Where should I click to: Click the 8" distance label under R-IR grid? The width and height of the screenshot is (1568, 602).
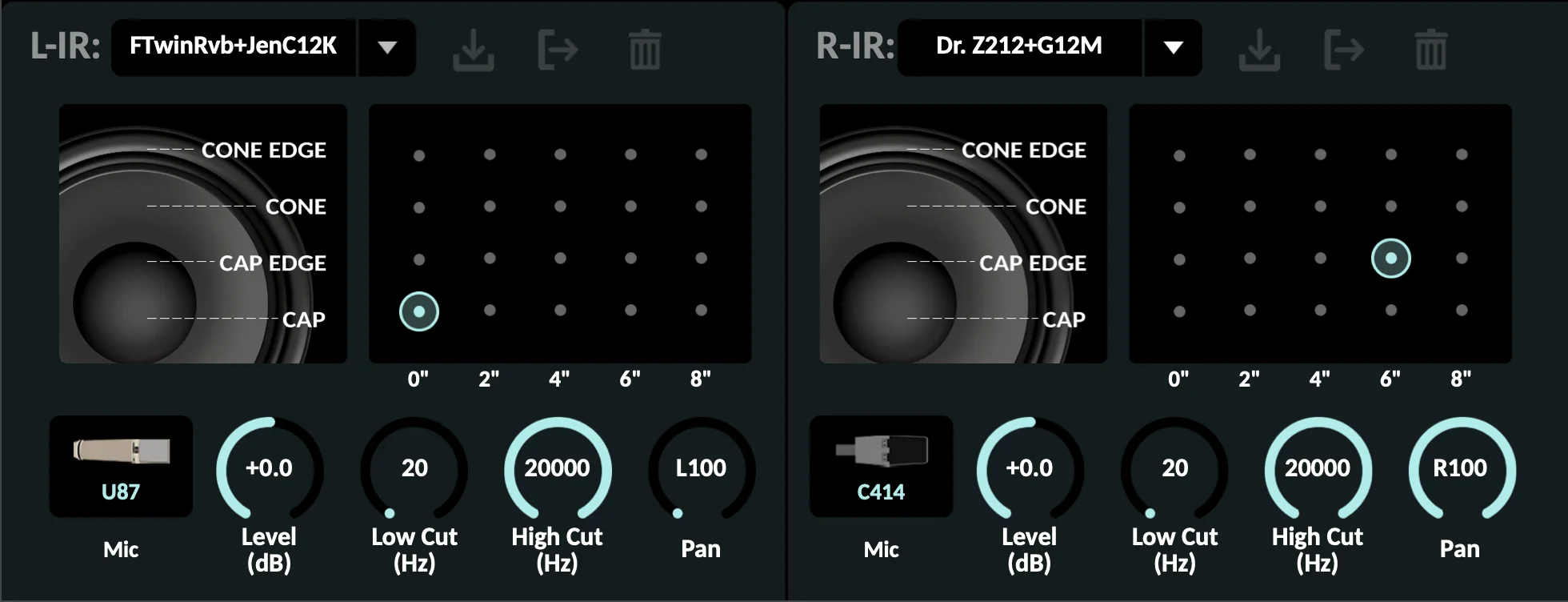[x=1461, y=379]
